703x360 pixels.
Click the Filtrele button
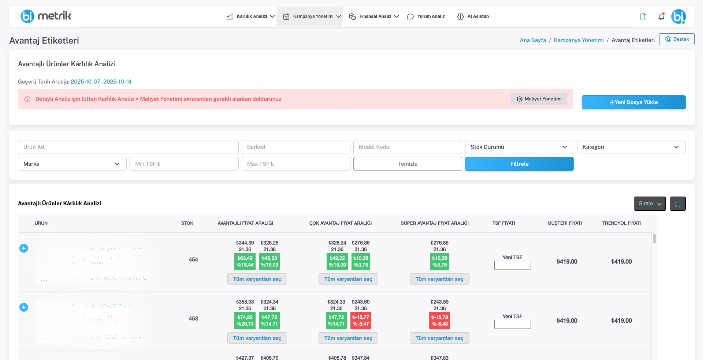pyautogui.click(x=519, y=164)
